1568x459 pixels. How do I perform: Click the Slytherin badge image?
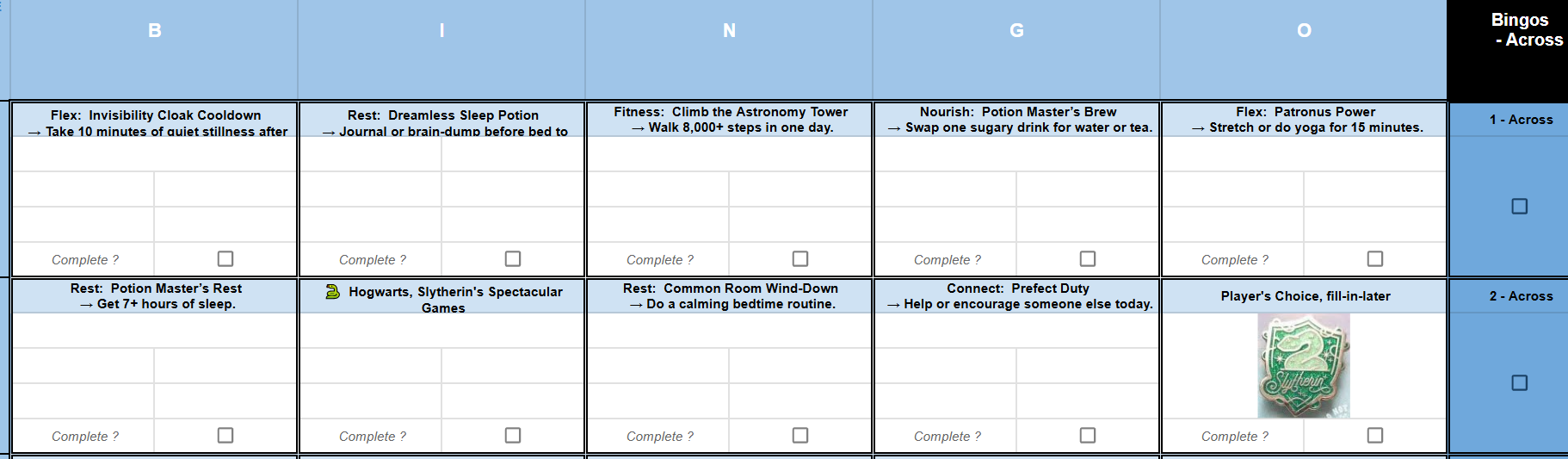(1304, 365)
